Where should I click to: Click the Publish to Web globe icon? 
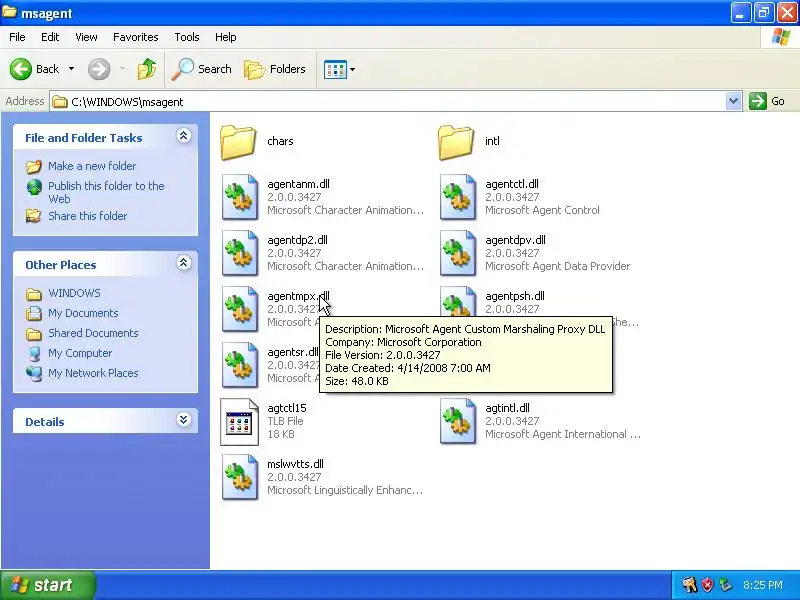point(34,188)
